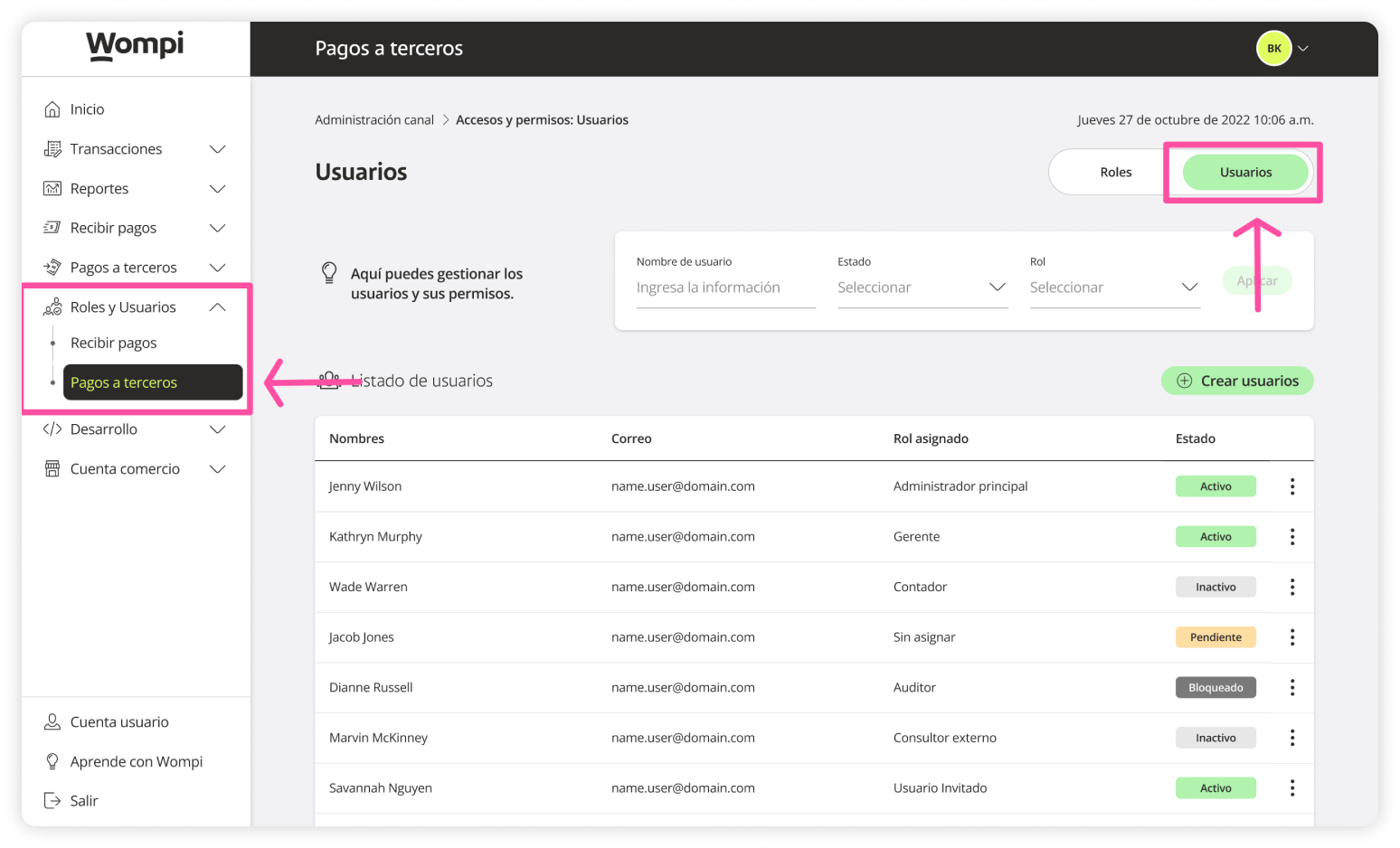Open the Rol dropdown
Screen dimensions: 1400x848
coord(1115,287)
